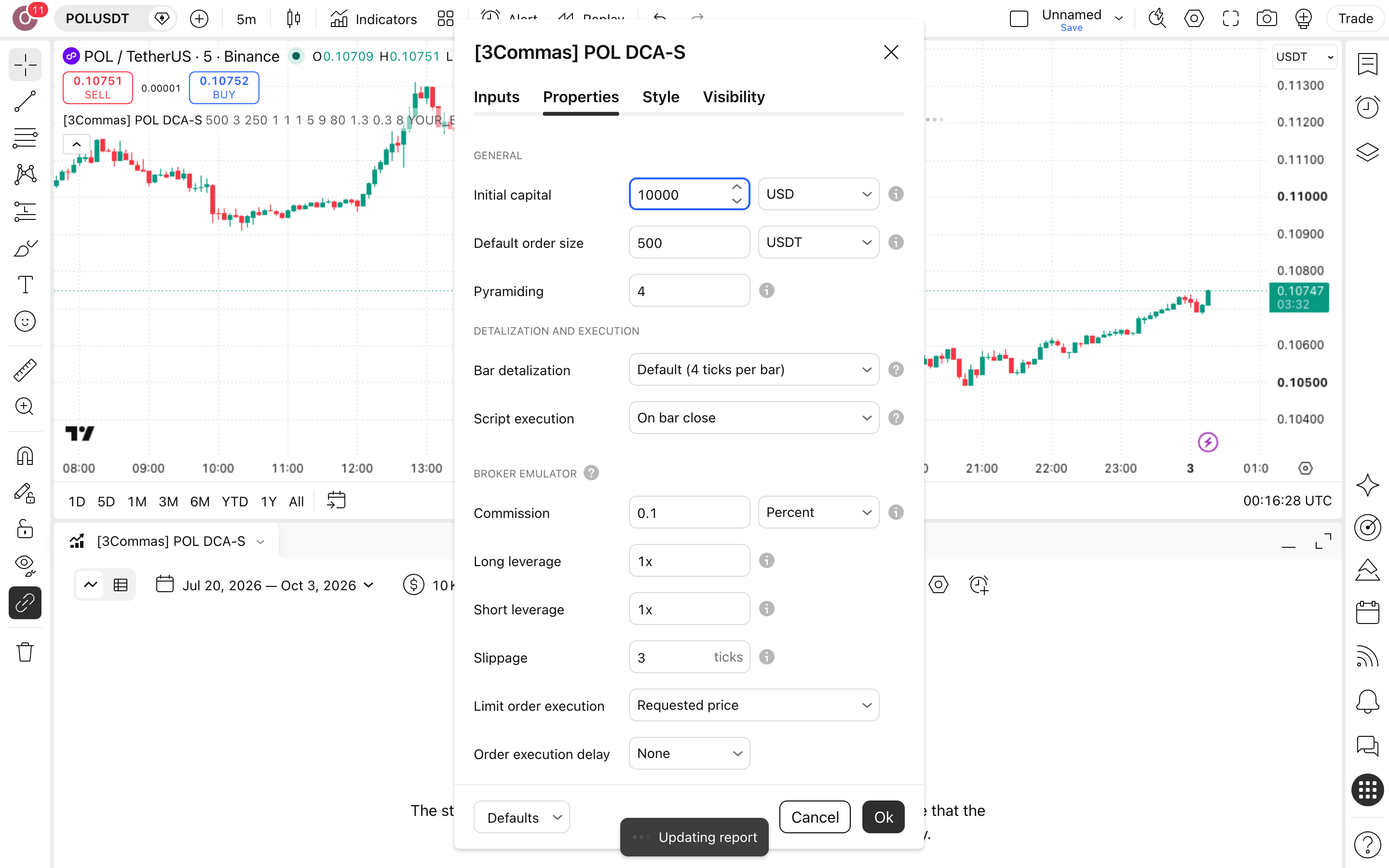
Task: Toggle magnet mode for drawings
Action: tap(25, 456)
